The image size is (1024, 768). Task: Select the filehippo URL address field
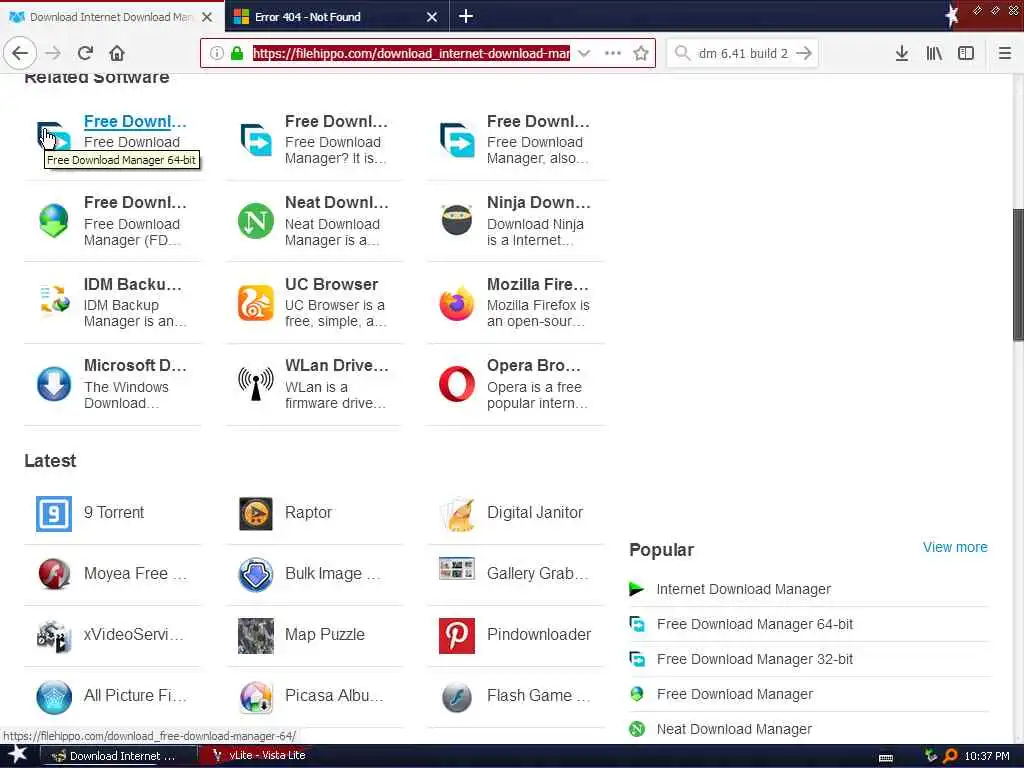411,53
